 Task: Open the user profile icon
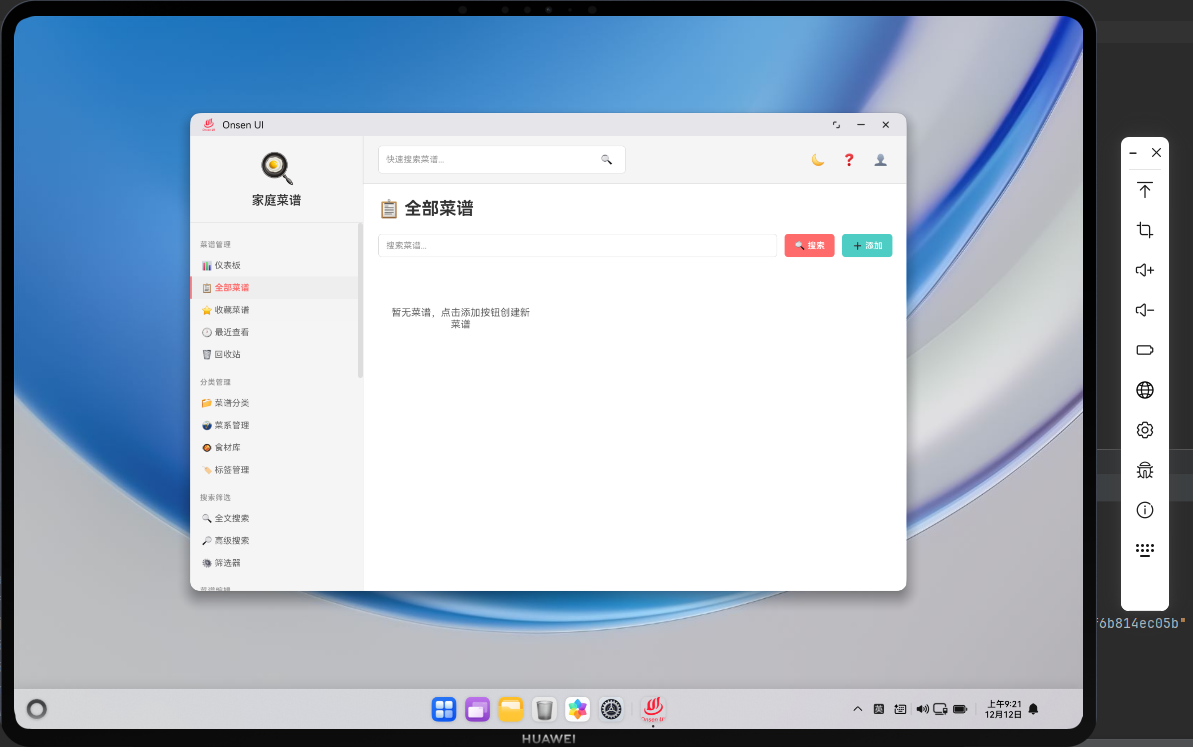tap(880, 160)
